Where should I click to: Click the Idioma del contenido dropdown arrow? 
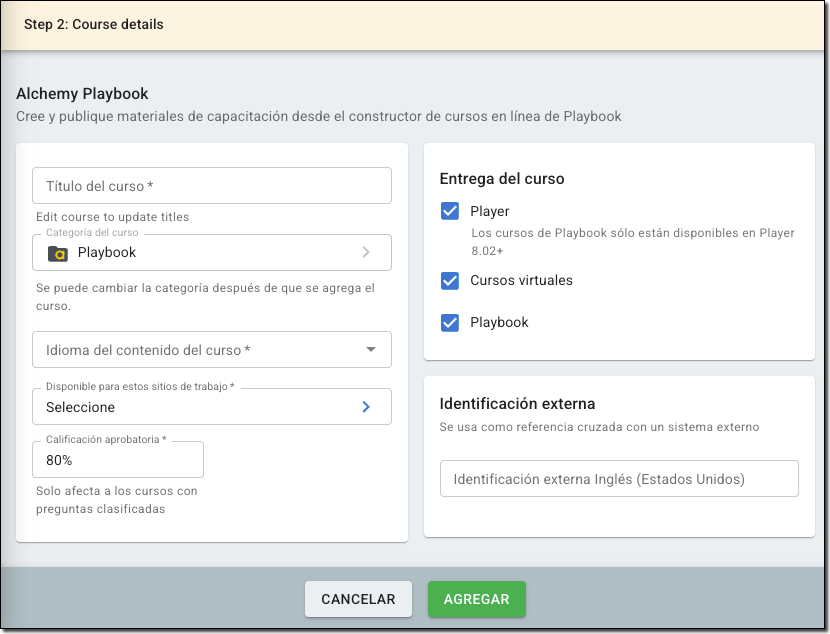pos(371,350)
